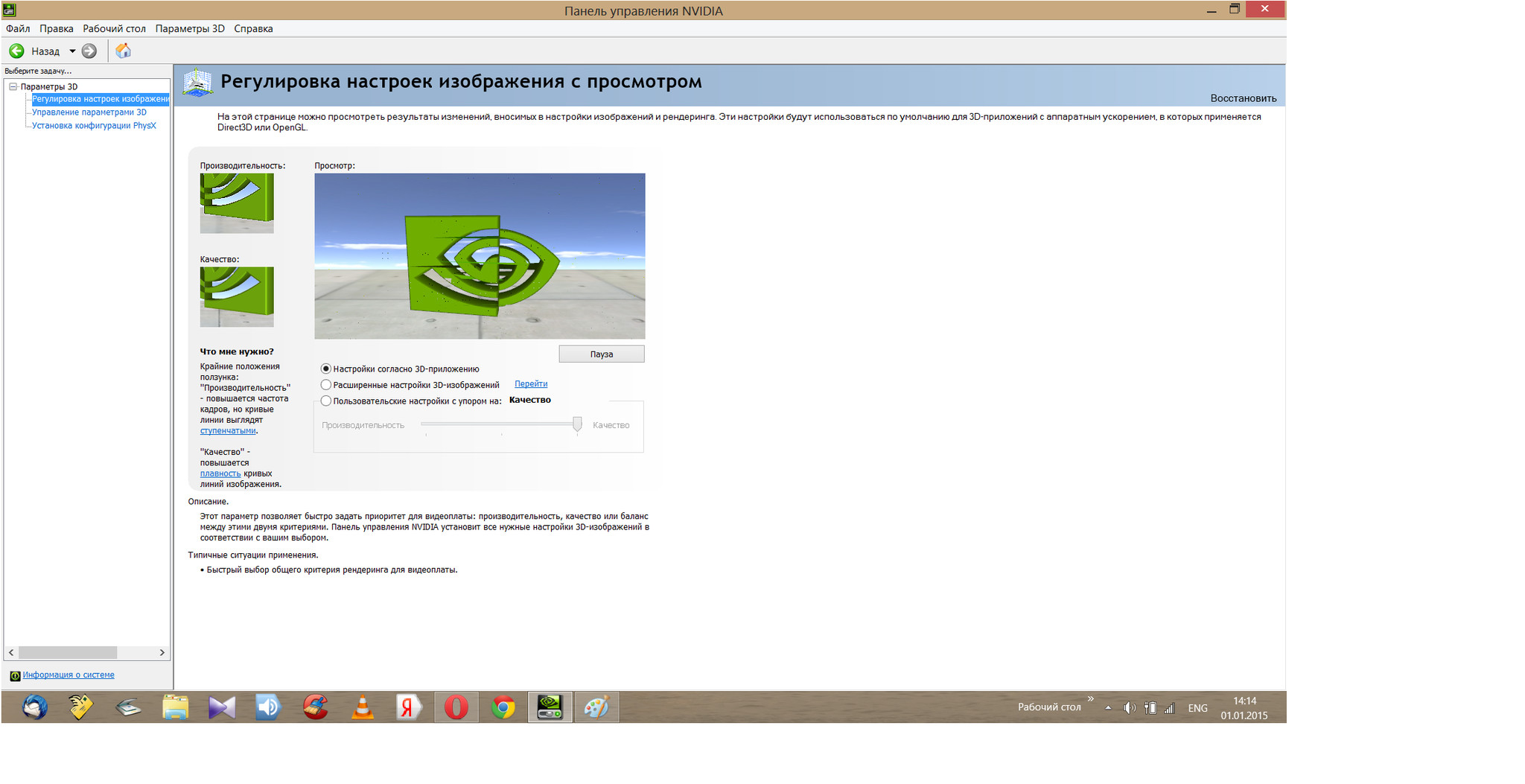Select Управление параметрами 3D in tree
Viewport: 1525px width, 784px height.
tap(89, 112)
